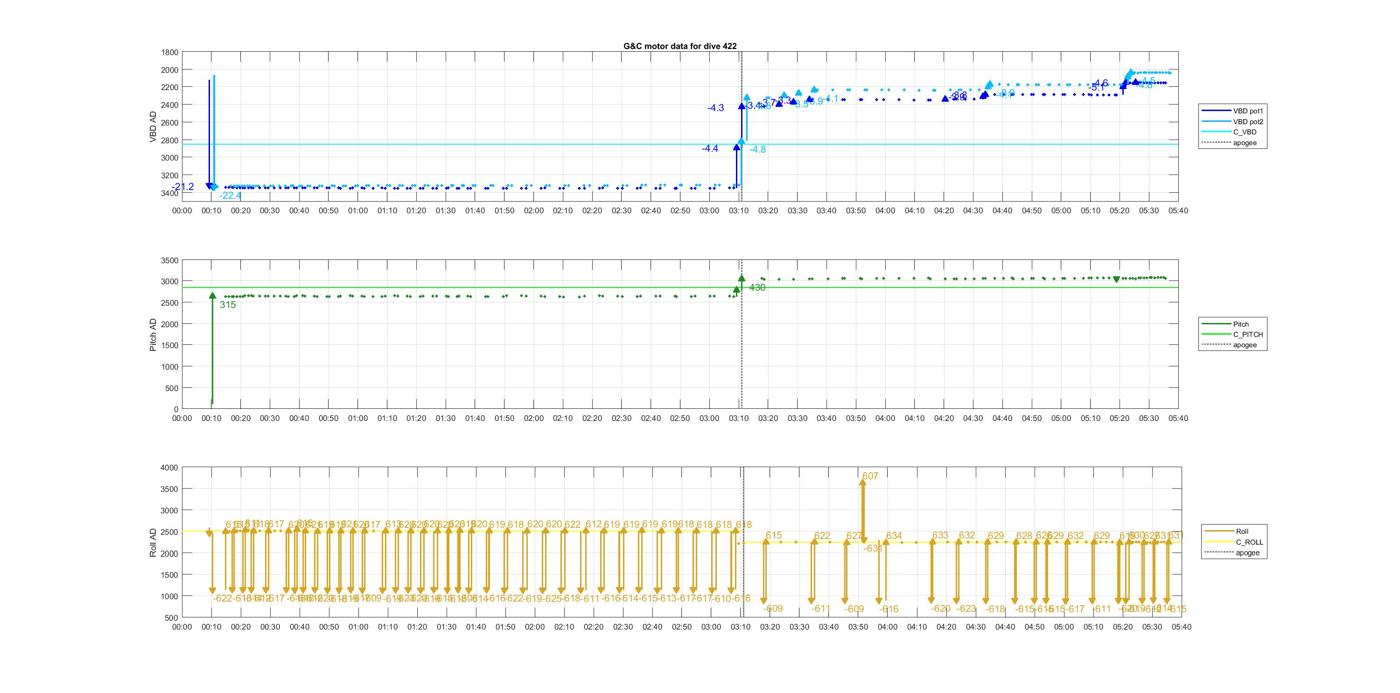Screen dimensions: 1400x693
Task: Click the "-4.8" VBD data label
Action: point(757,150)
